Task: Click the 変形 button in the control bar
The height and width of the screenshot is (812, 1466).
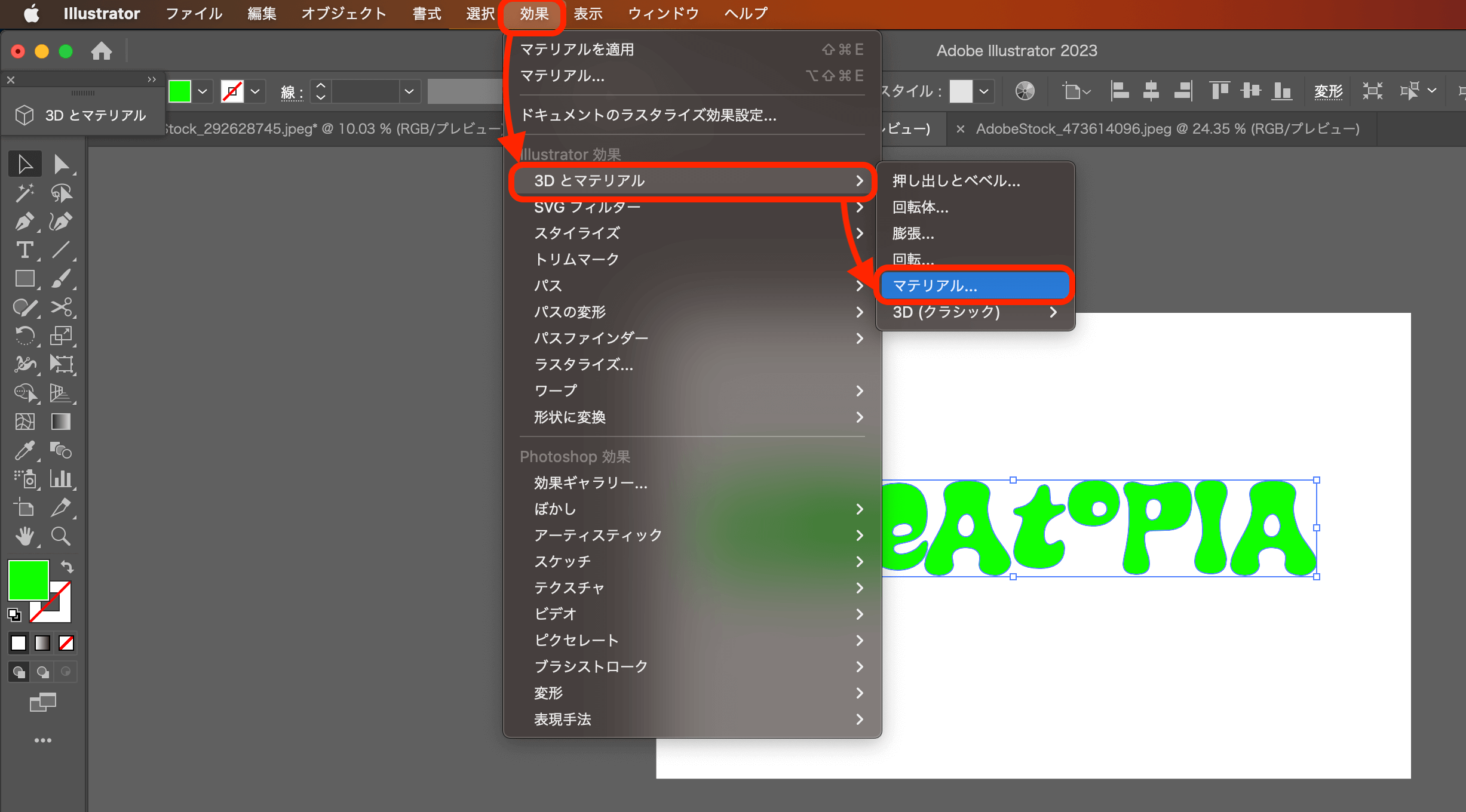Action: tap(1329, 91)
